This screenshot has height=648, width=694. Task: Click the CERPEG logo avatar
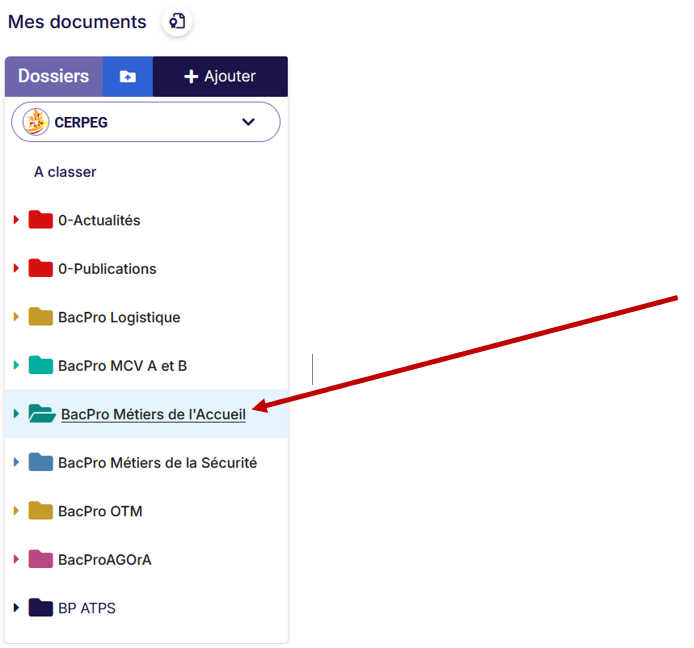click(x=36, y=122)
